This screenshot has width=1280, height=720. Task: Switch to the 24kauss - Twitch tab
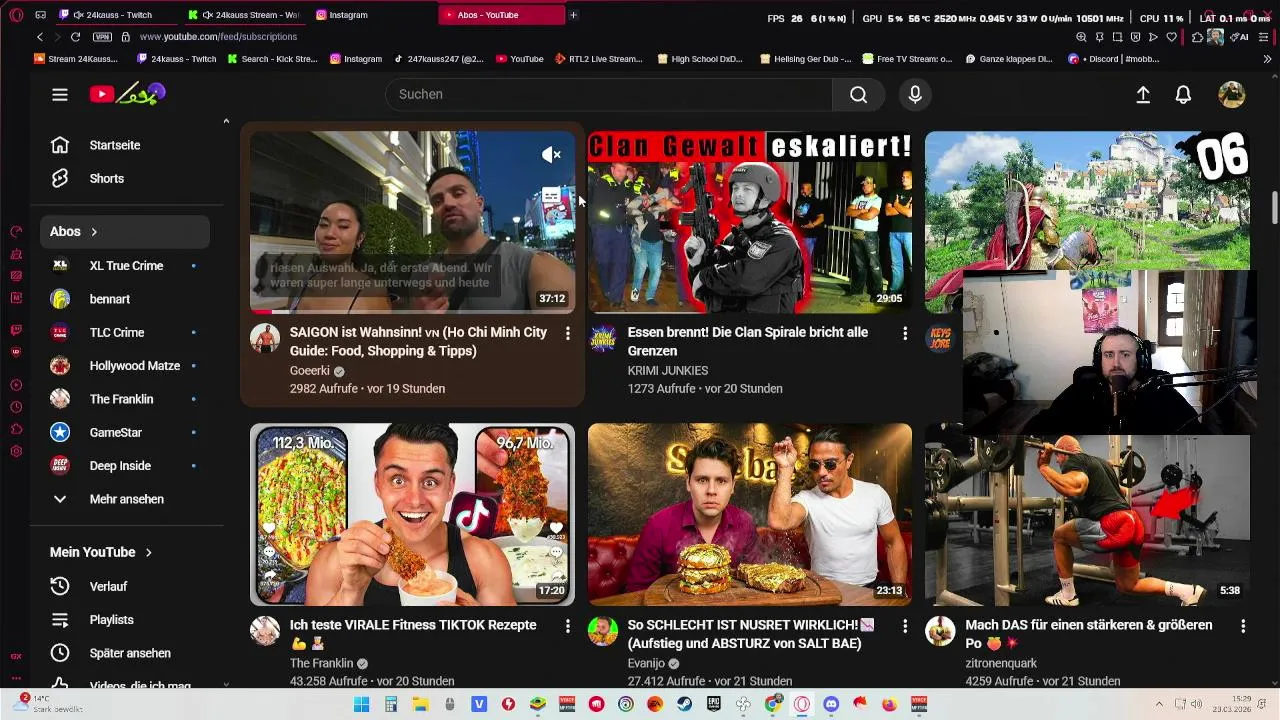click(x=118, y=15)
